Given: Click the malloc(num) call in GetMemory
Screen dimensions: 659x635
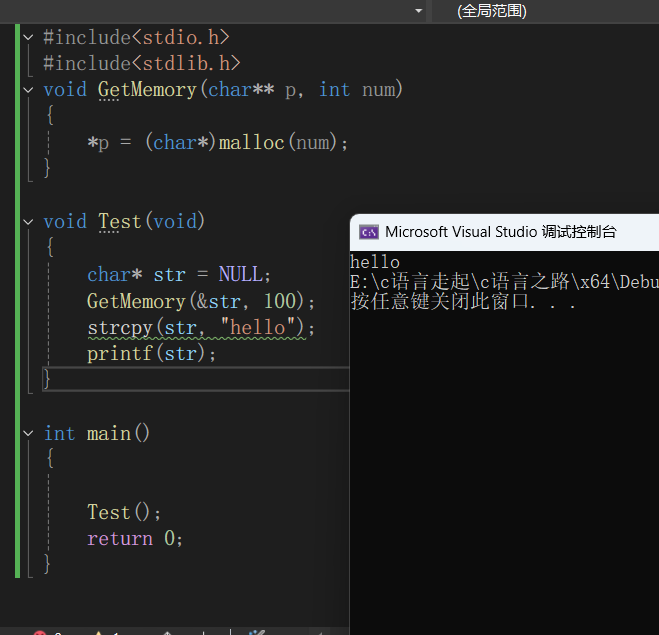Looking at the screenshot, I should [x=278, y=142].
